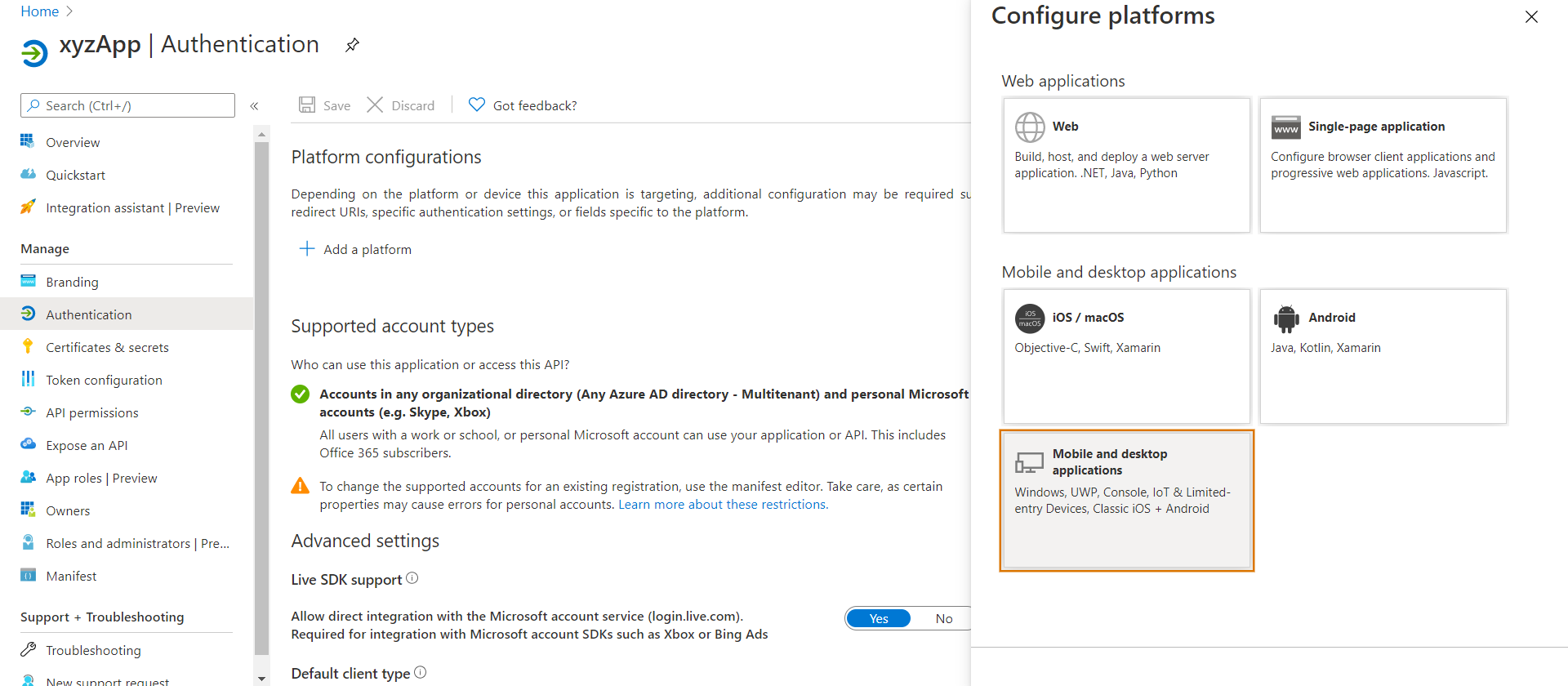Click Got feedback? button

[523, 105]
